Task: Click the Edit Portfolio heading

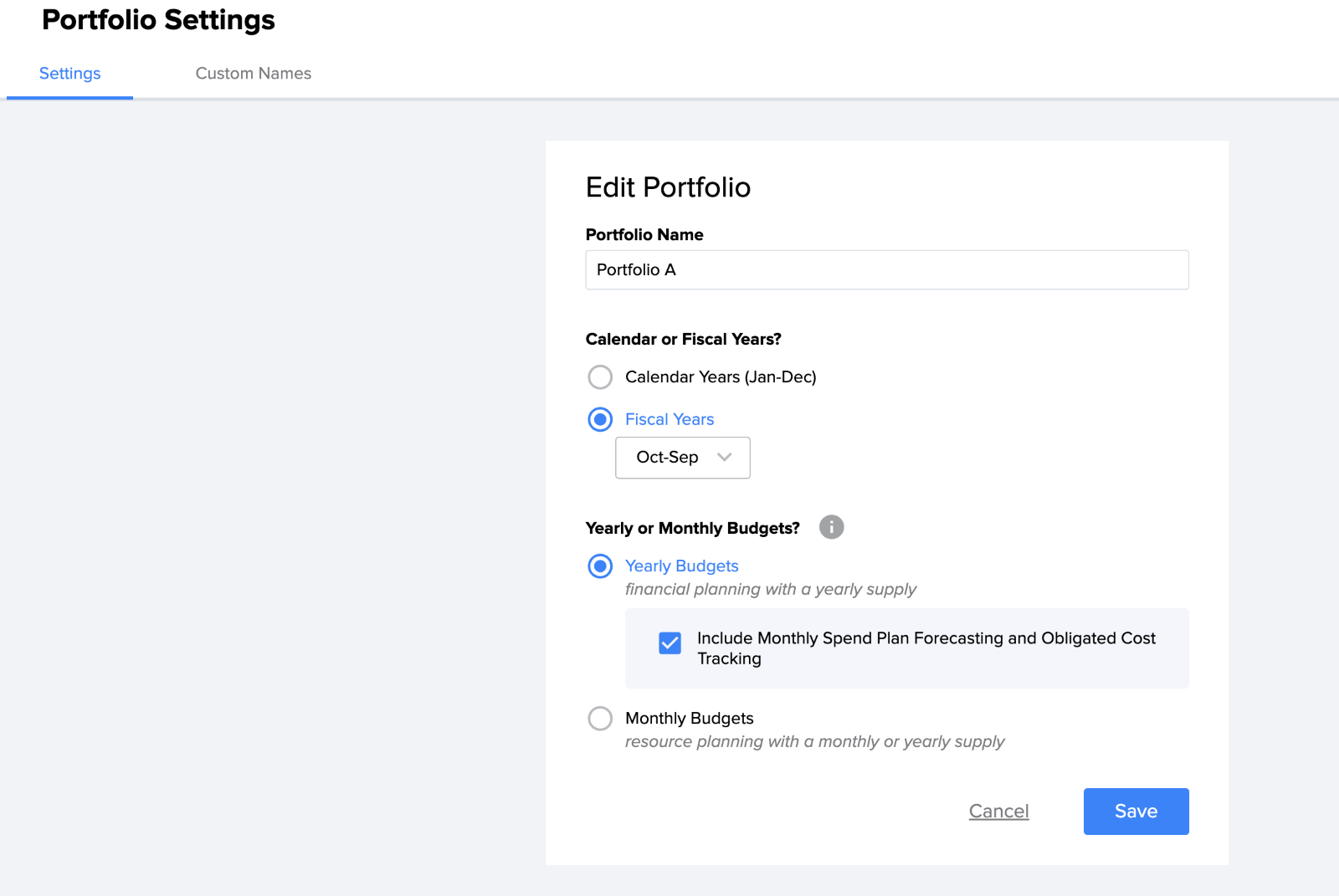Action: point(668,187)
